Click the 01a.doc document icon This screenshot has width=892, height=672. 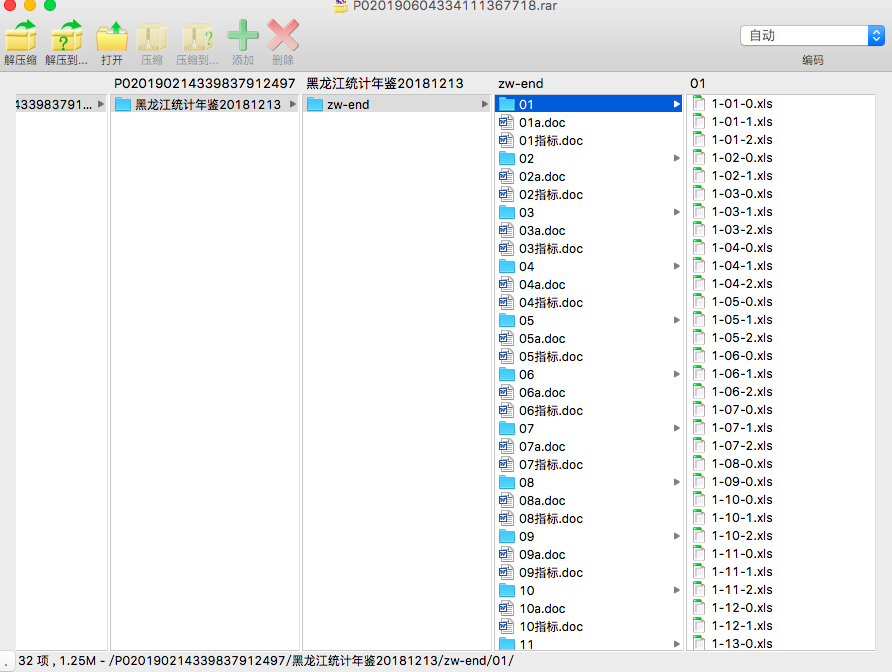pyautogui.click(x=506, y=122)
